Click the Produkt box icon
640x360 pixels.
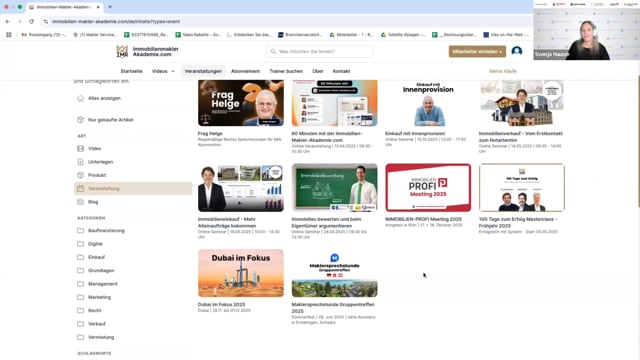point(80,175)
